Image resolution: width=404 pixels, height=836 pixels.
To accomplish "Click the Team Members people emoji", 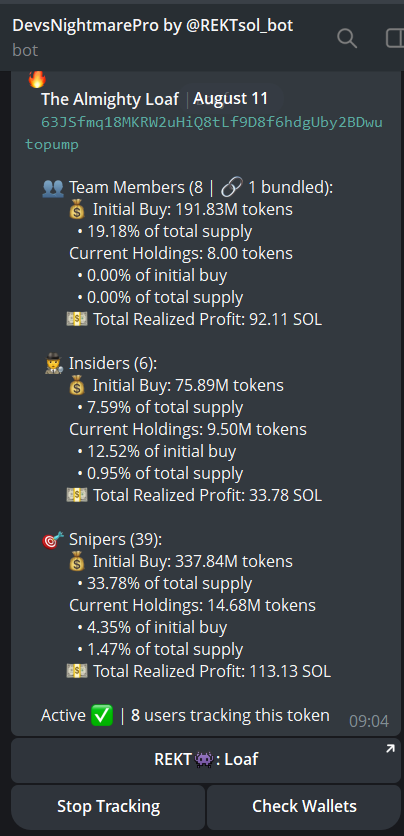I will (53, 188).
